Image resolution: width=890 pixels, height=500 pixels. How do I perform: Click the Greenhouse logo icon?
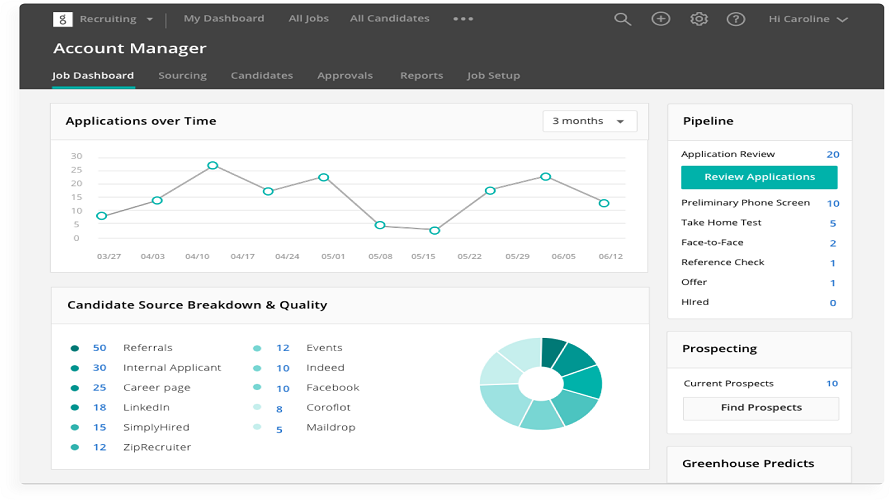tap(62, 19)
